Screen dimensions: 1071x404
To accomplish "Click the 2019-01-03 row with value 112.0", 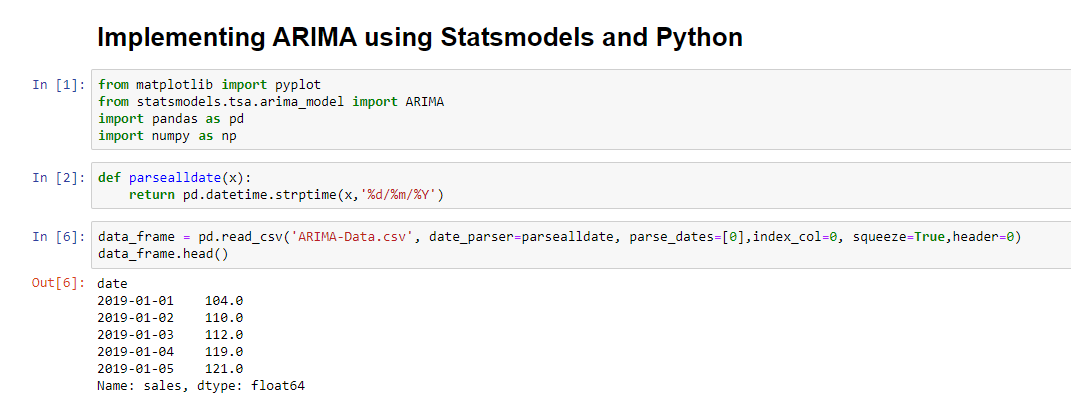I will point(171,334).
